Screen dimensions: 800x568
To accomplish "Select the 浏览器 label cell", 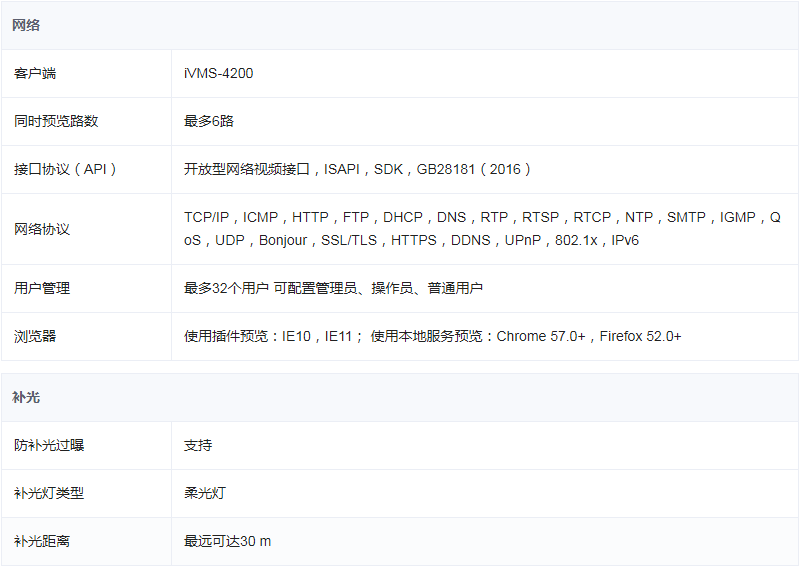I will click(x=86, y=336).
